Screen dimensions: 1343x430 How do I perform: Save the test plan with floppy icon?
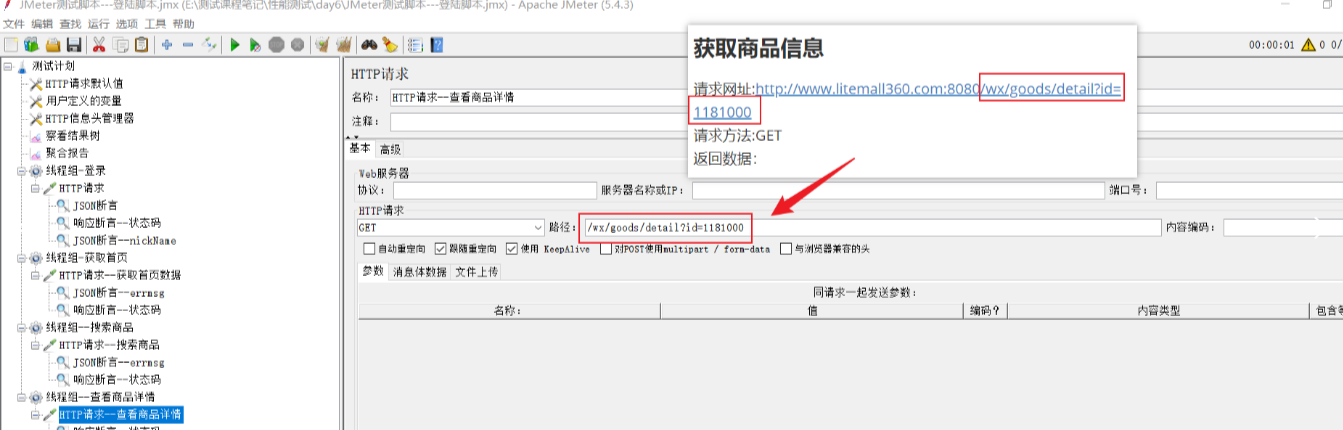[73, 44]
